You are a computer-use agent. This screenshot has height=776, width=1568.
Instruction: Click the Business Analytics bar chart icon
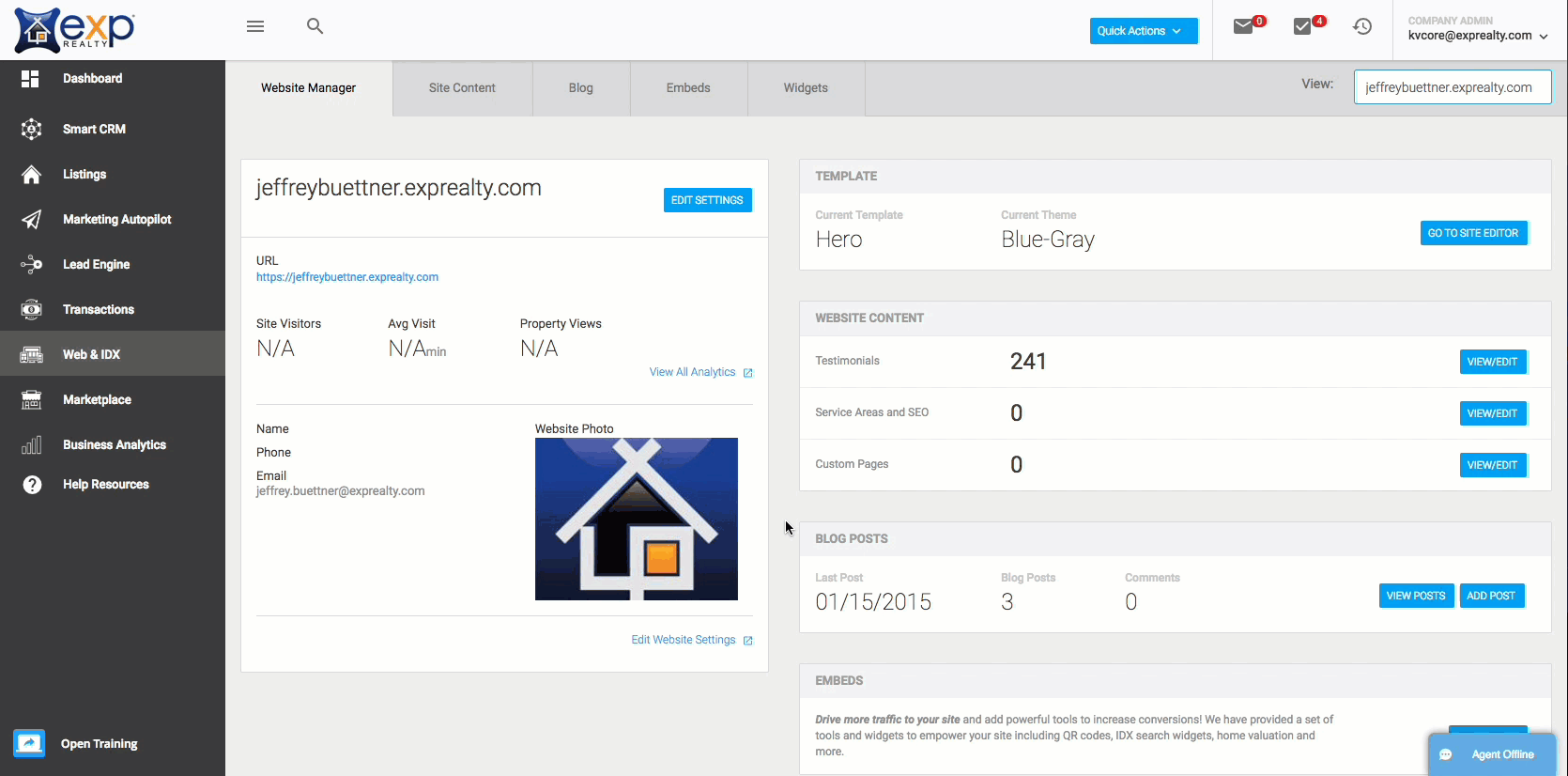[x=31, y=444]
